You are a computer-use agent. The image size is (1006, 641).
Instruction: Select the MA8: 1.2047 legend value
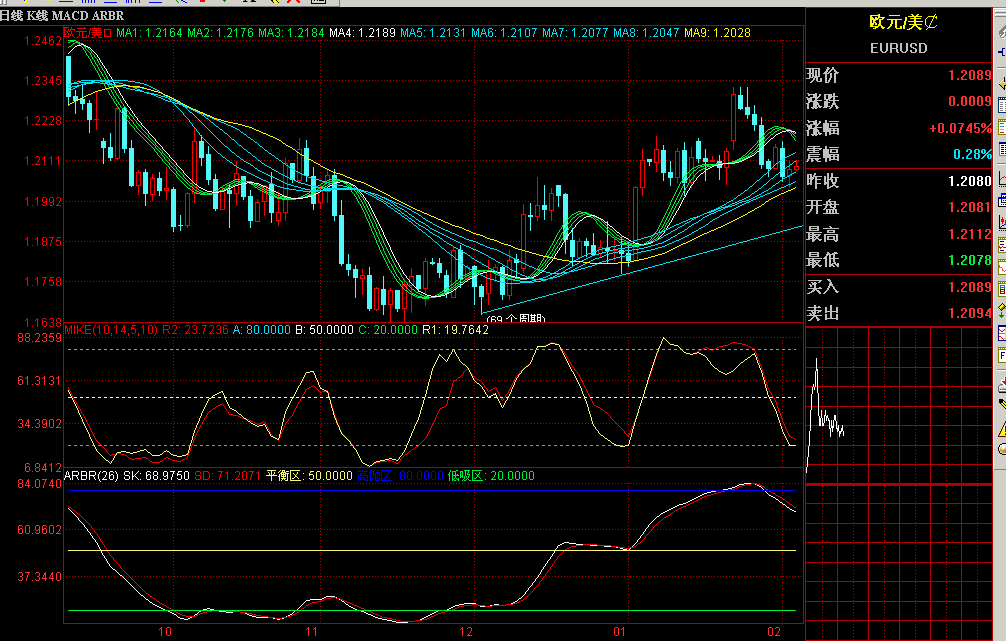click(646, 33)
